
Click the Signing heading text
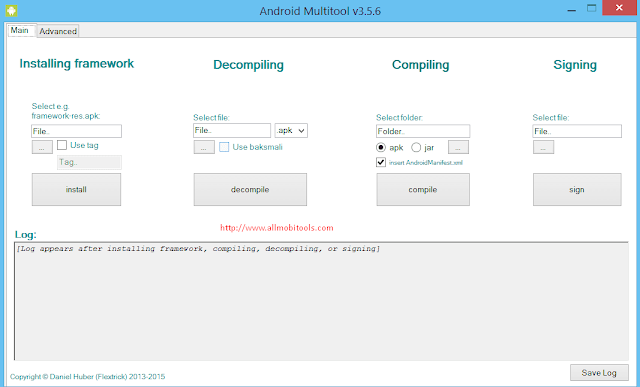[575, 65]
